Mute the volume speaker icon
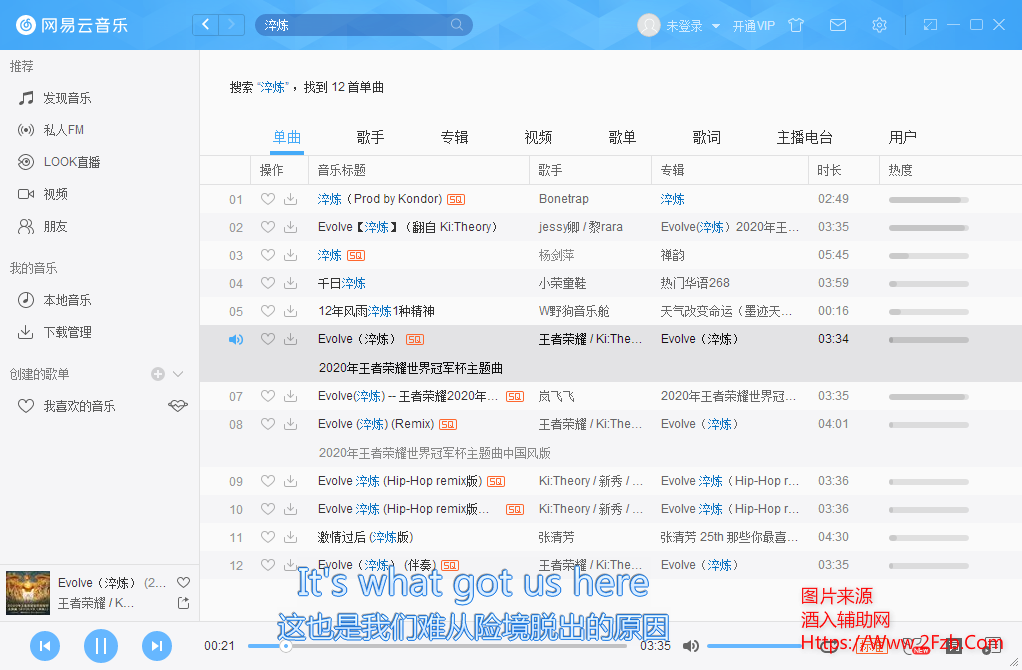 [692, 646]
